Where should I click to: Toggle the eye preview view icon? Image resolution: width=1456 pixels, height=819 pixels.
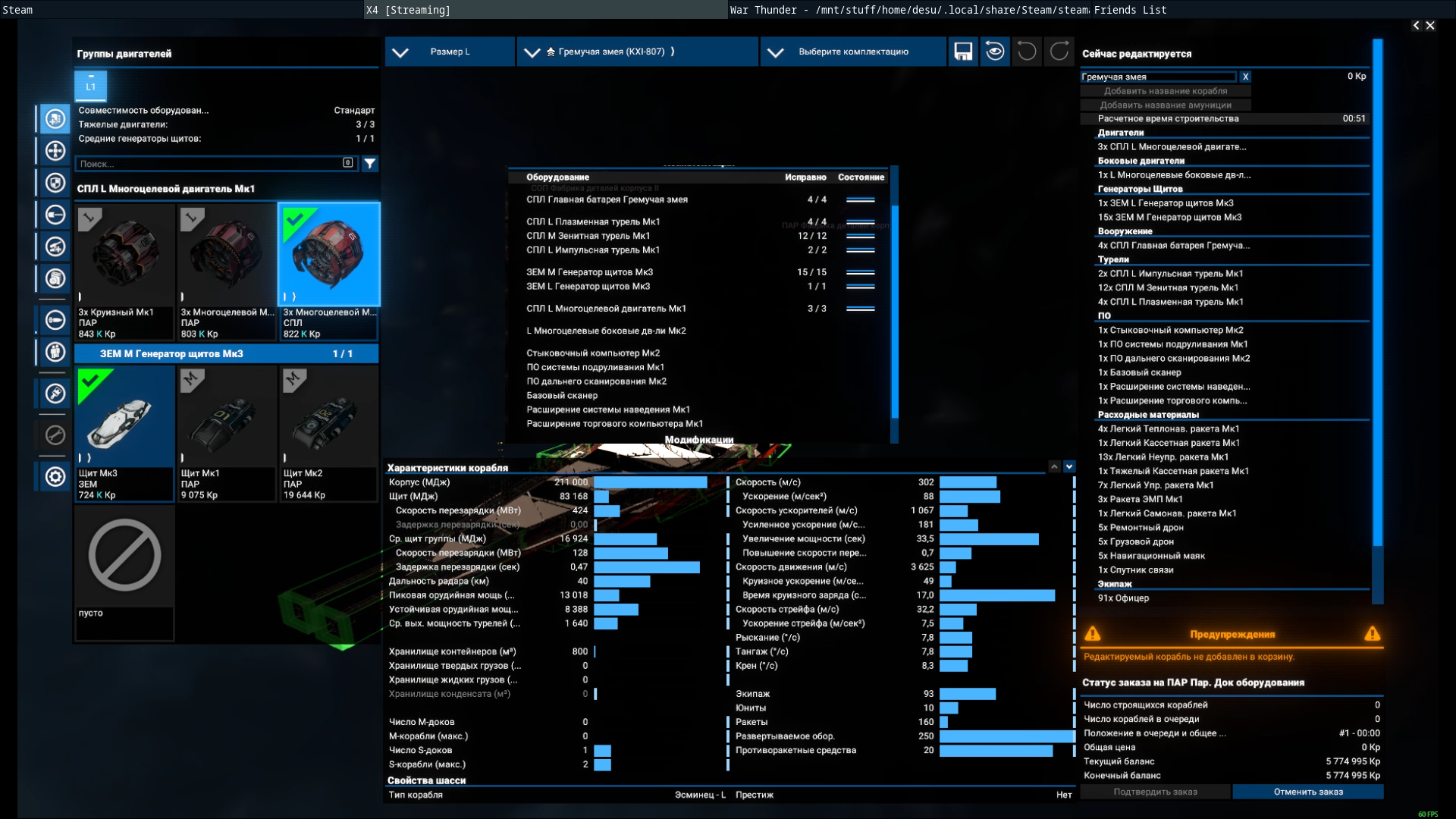point(995,52)
